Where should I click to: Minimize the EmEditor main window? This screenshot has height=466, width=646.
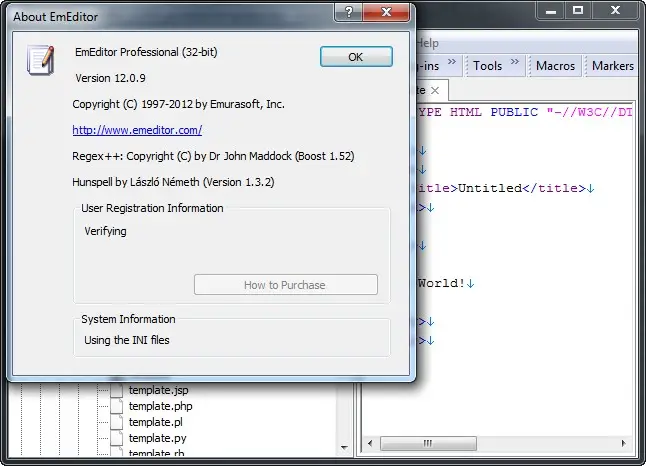551,11
